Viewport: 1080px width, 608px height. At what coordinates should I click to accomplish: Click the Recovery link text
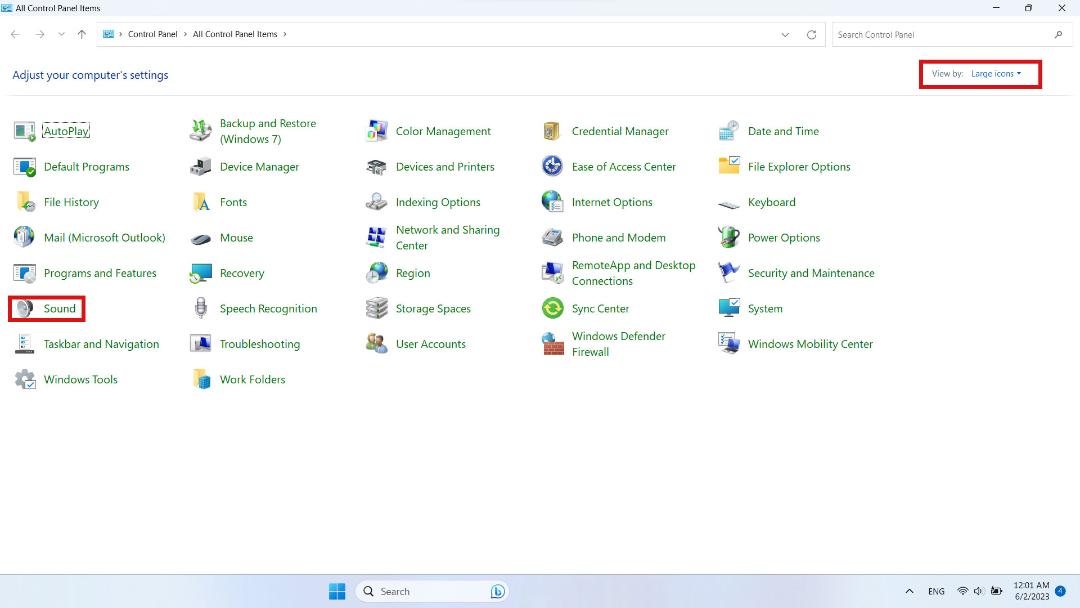pyautogui.click(x=242, y=273)
